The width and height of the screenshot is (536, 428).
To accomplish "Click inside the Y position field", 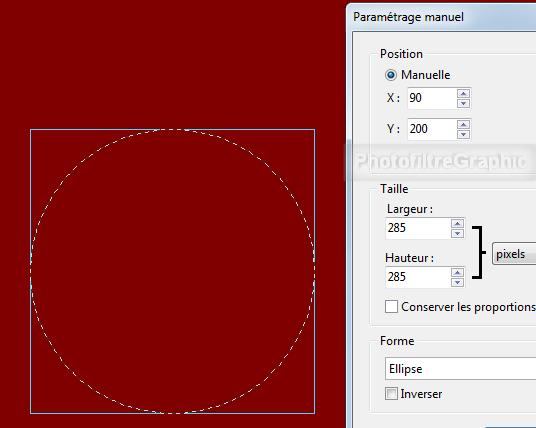I will (432, 129).
